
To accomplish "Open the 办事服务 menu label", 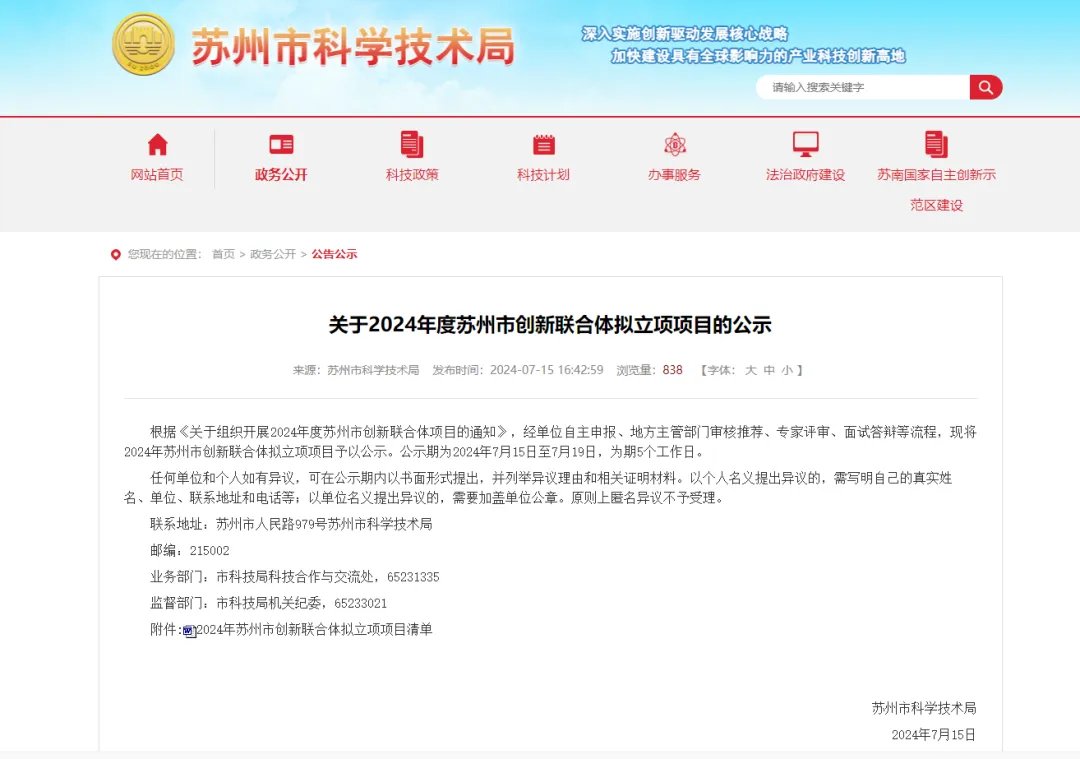I will pyautogui.click(x=674, y=175).
